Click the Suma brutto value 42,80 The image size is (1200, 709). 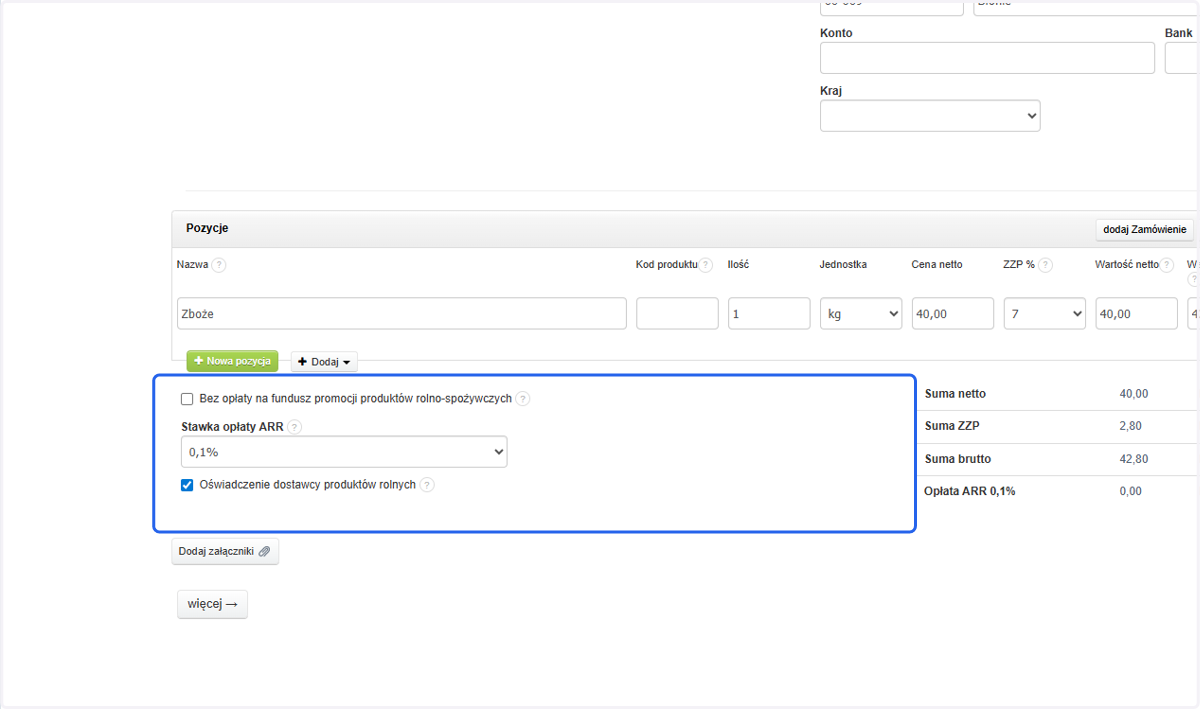[1134, 459]
